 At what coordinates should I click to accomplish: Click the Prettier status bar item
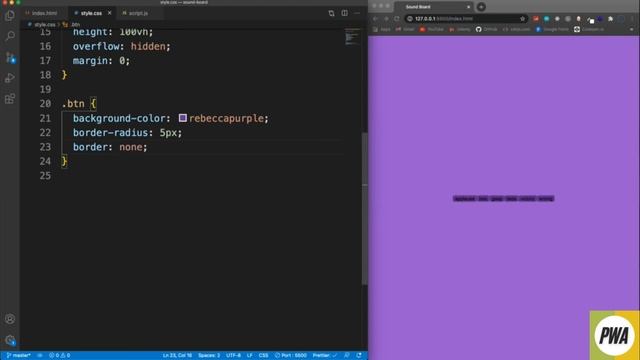point(324,356)
